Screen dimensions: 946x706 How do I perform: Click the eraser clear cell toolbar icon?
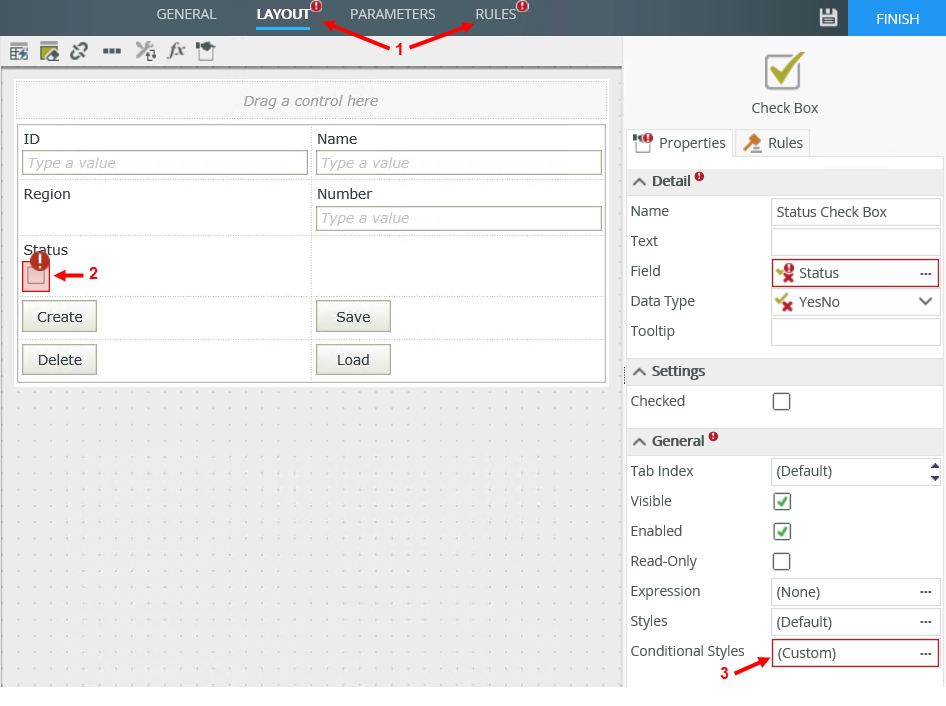point(49,51)
